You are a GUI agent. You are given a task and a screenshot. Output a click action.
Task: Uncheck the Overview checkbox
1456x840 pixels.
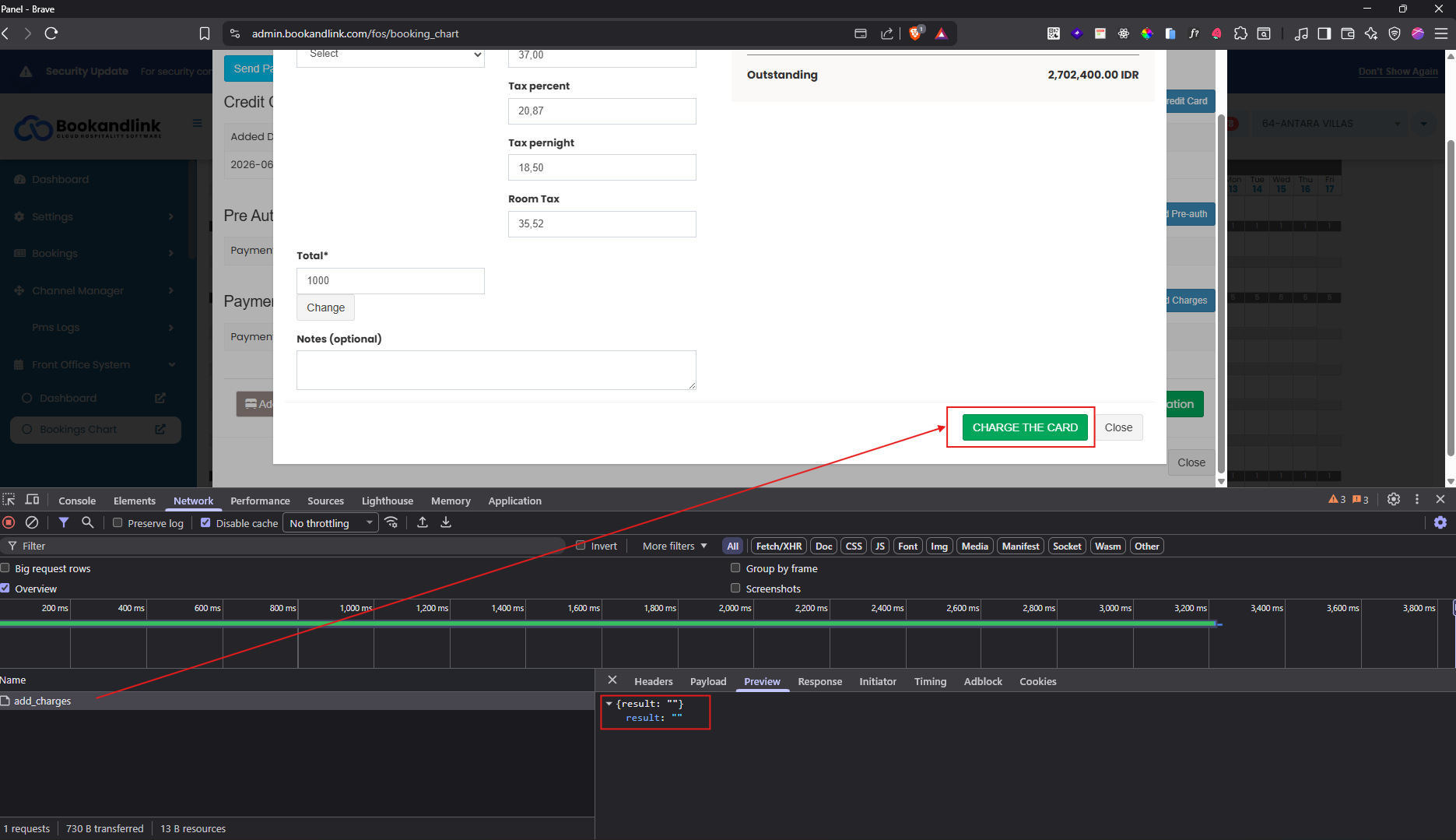point(5,588)
